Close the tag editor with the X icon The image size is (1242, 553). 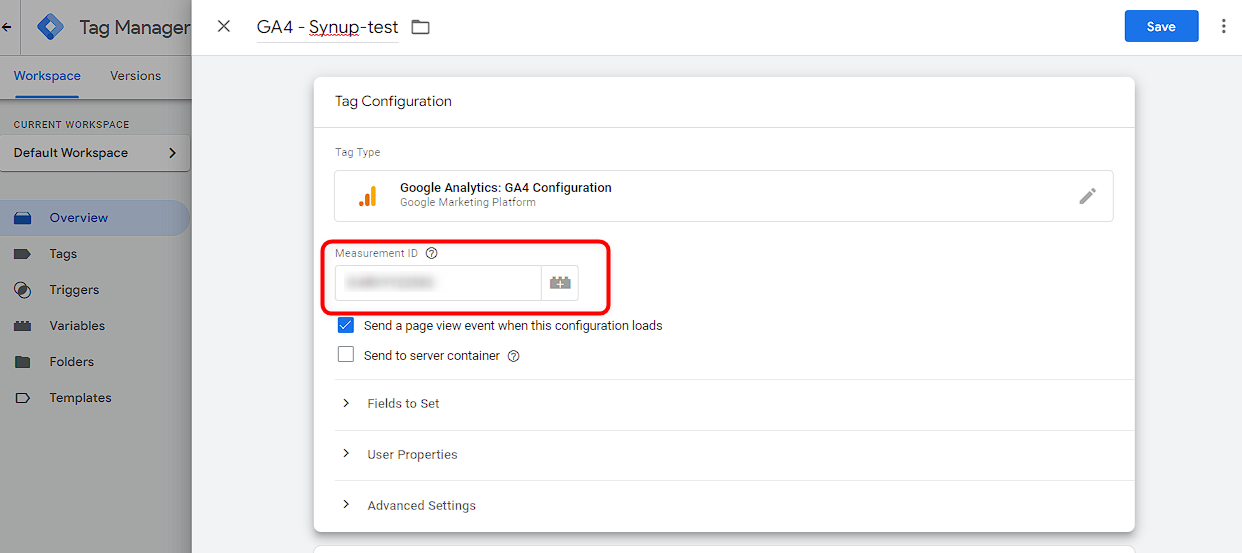coord(224,26)
